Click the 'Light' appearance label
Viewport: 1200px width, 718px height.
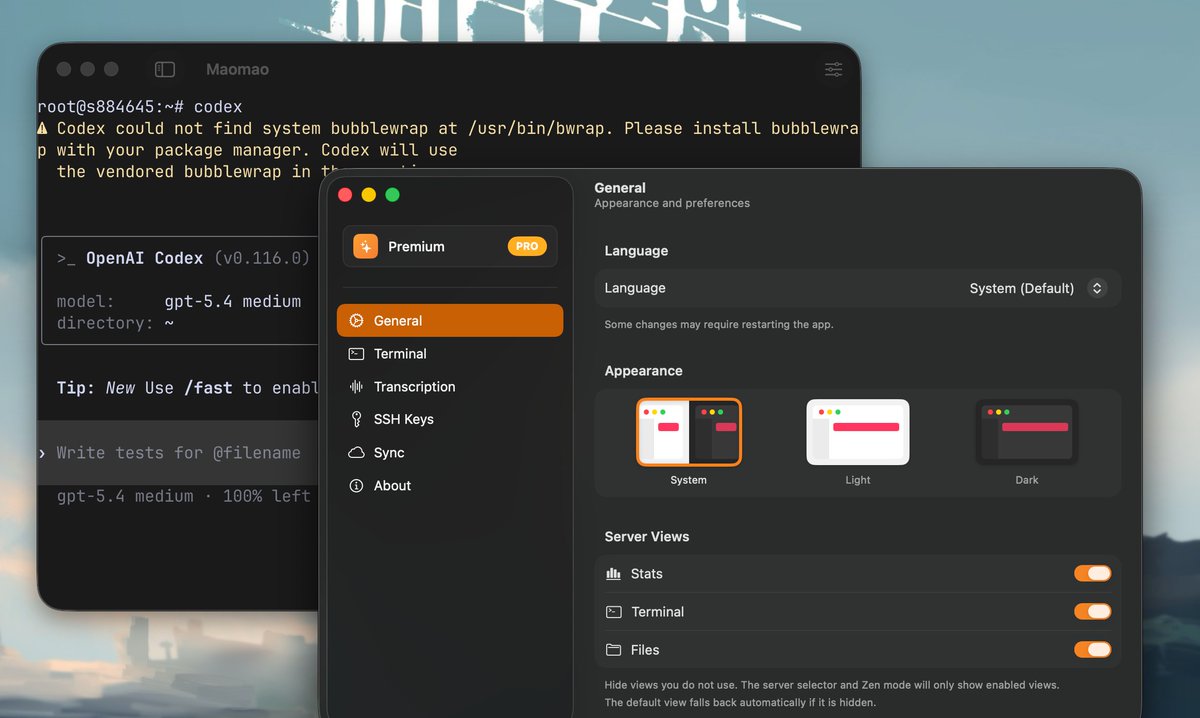[858, 480]
